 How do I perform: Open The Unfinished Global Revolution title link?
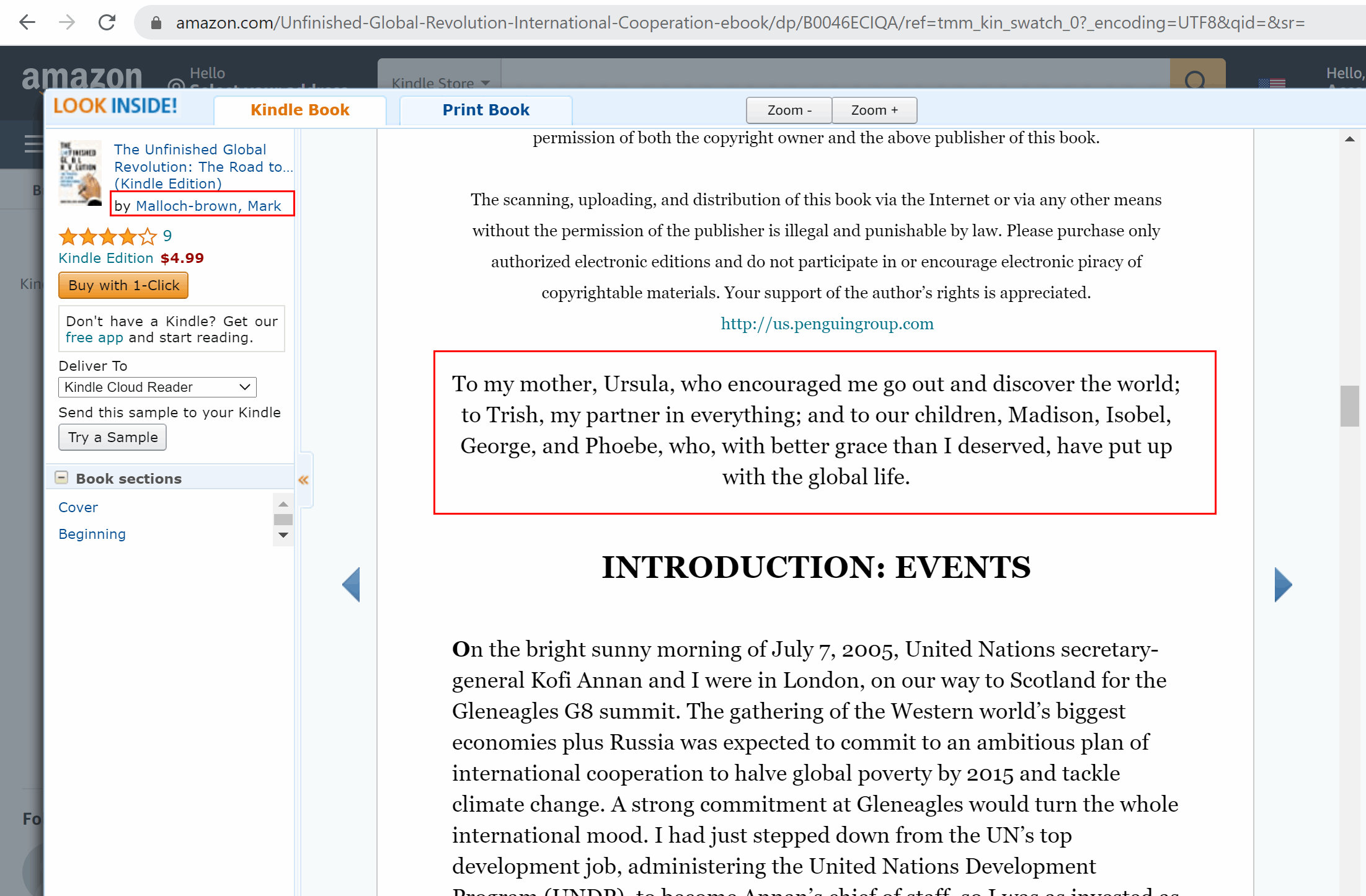tap(203, 166)
